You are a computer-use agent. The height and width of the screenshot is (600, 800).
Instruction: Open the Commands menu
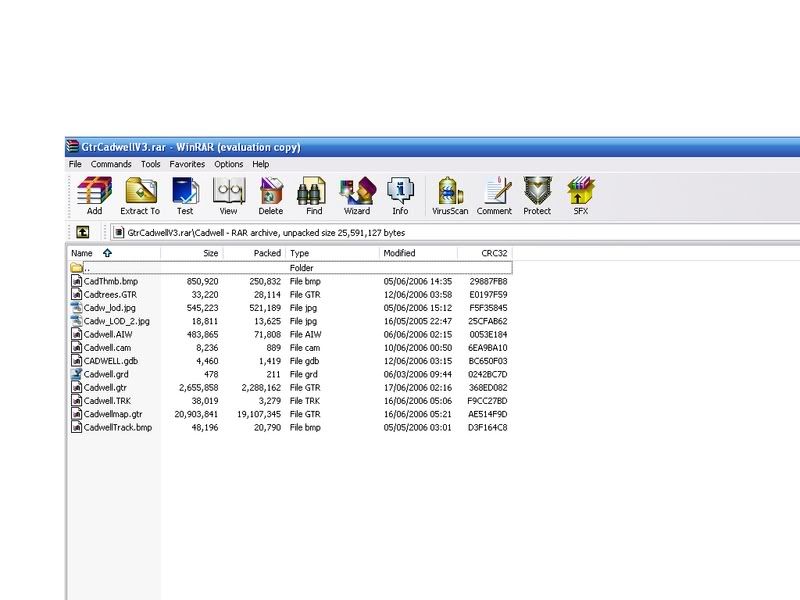(111, 164)
